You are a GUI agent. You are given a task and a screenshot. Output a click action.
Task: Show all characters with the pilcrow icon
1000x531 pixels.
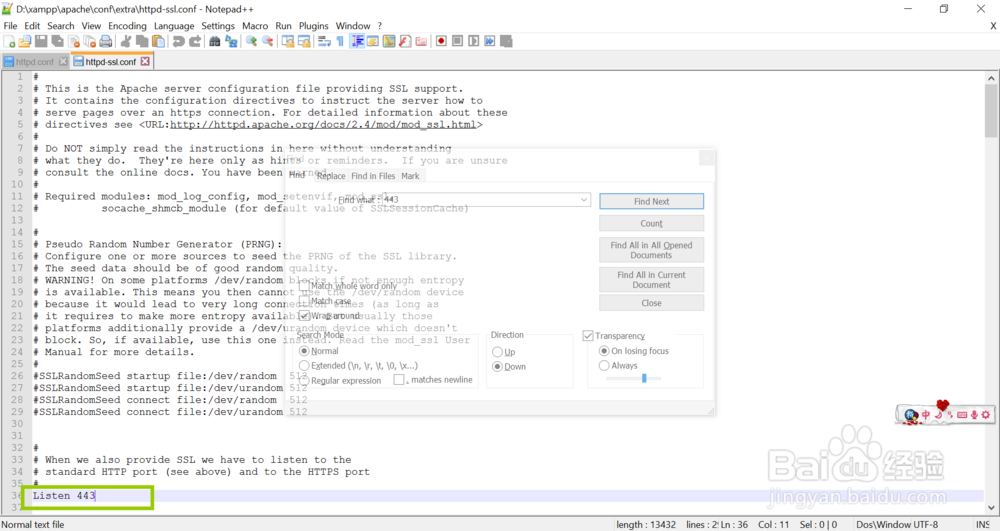pos(340,41)
